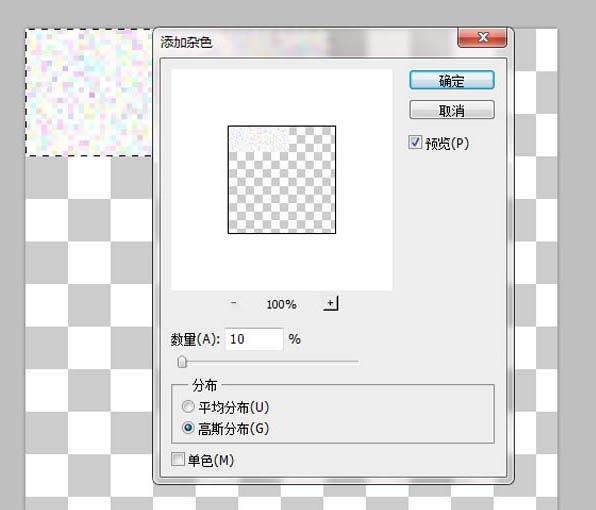The image size is (596, 510).
Task: Select 平均分布(U) uniform distribution
Action: (188, 407)
